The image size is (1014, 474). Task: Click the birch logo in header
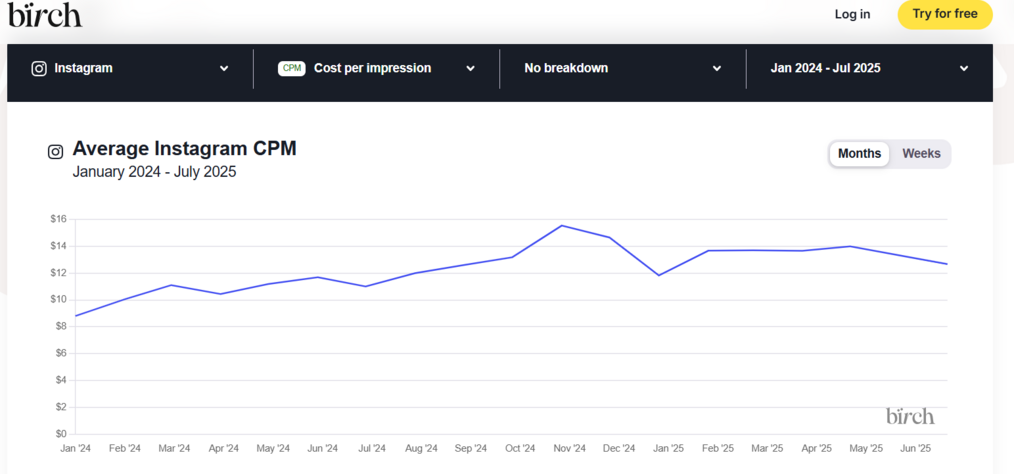(x=45, y=14)
